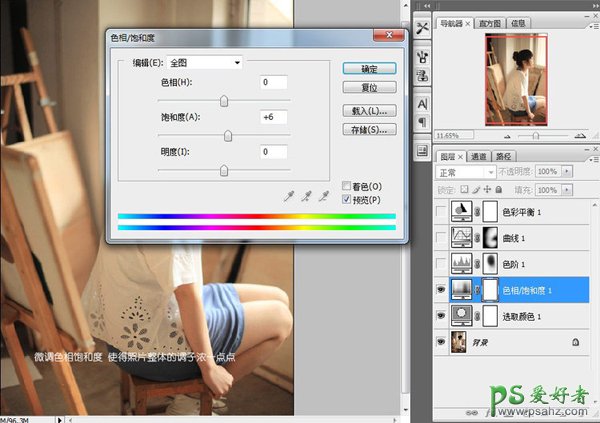Enable the 着色 (Colorize) checkbox
The image size is (600, 423).
point(346,186)
